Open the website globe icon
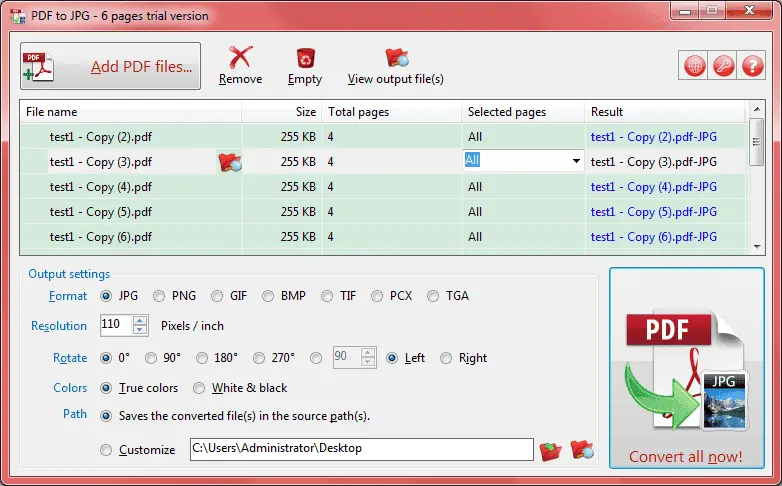This screenshot has width=782, height=486. pyautogui.click(x=695, y=65)
